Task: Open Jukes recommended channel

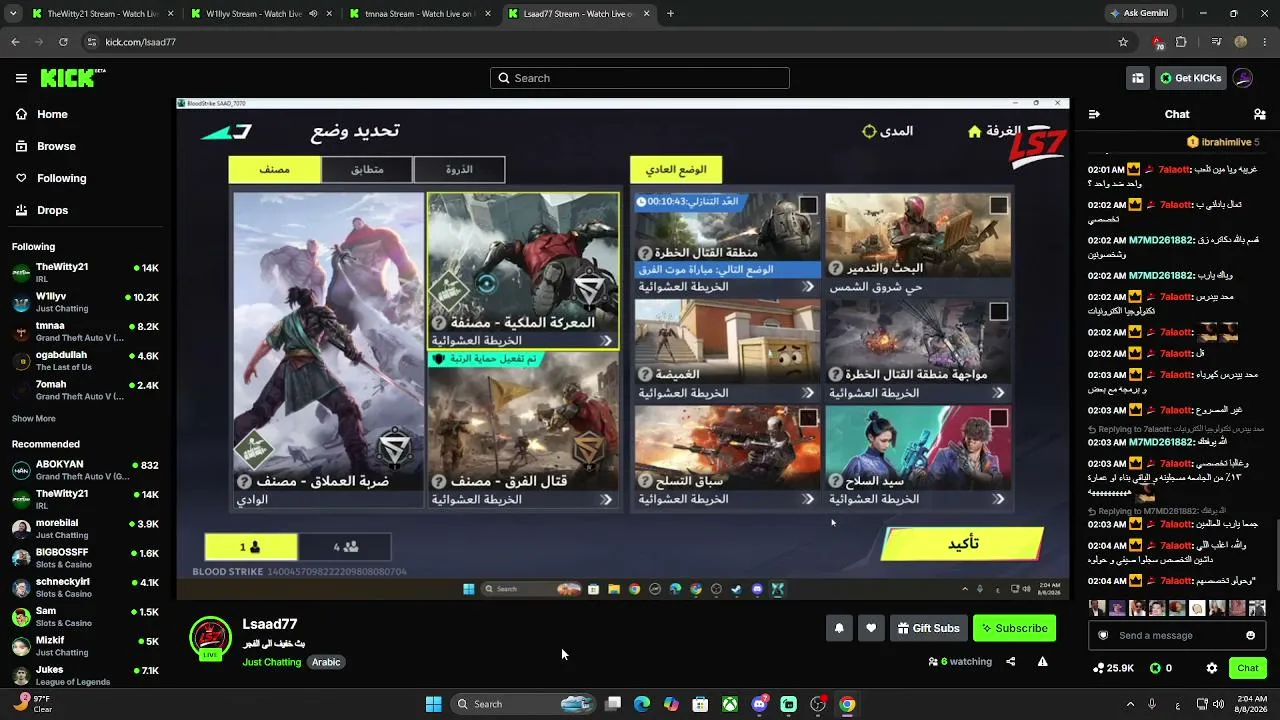Action: pos(85,675)
